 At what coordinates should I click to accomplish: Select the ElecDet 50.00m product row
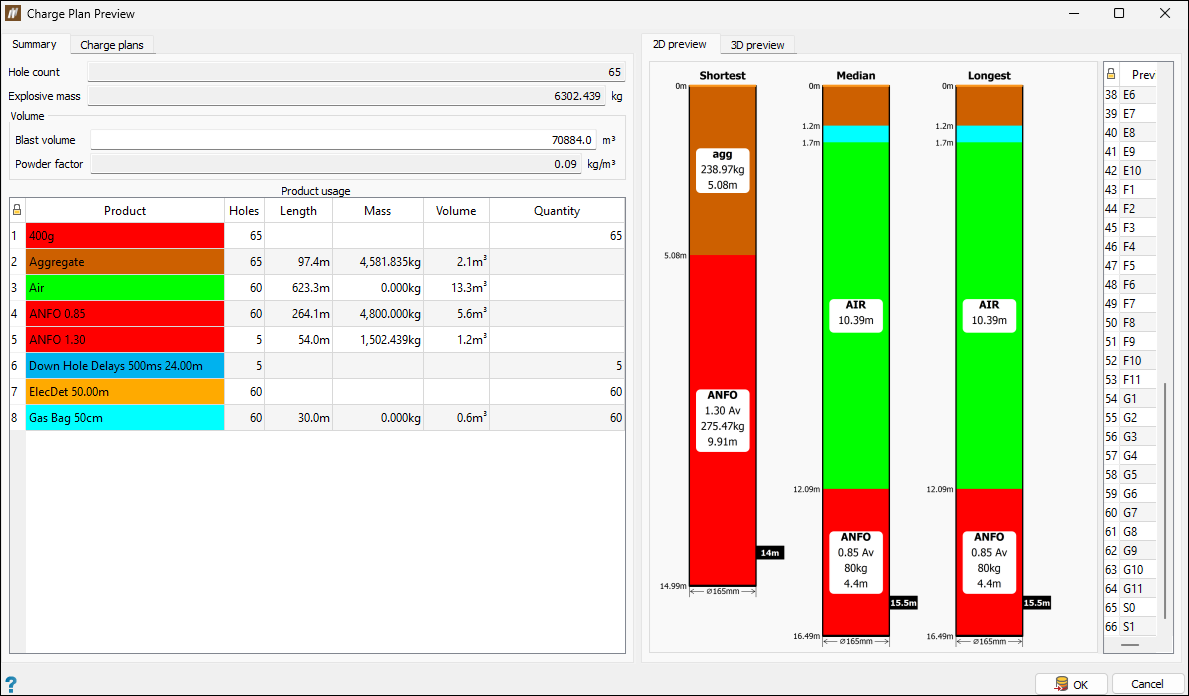click(317, 392)
